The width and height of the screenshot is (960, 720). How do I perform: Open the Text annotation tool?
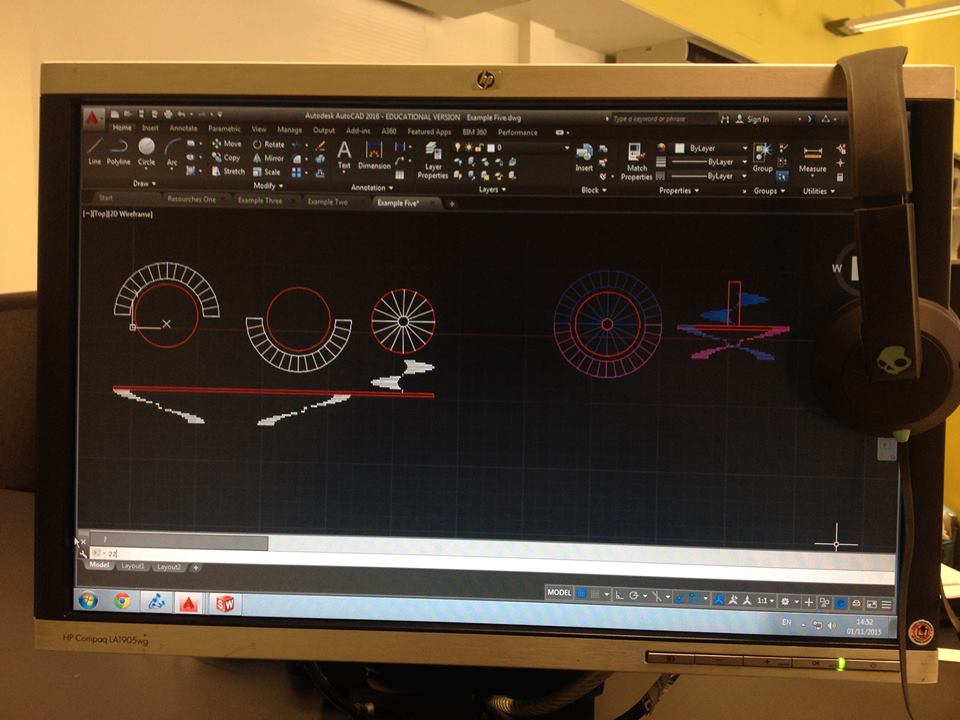click(x=344, y=155)
